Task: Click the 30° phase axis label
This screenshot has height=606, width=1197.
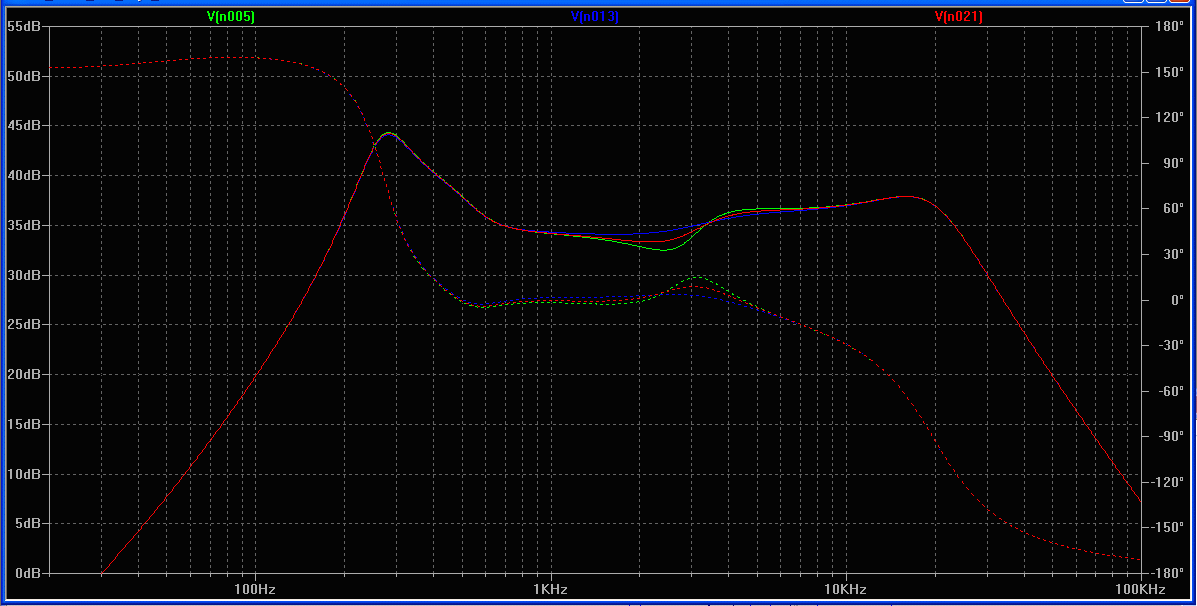Action: pos(1173,254)
